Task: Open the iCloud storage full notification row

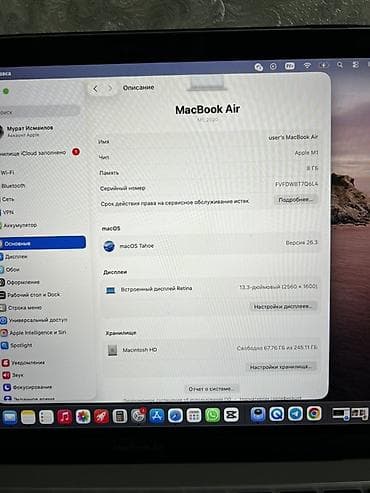Action: click(40, 153)
